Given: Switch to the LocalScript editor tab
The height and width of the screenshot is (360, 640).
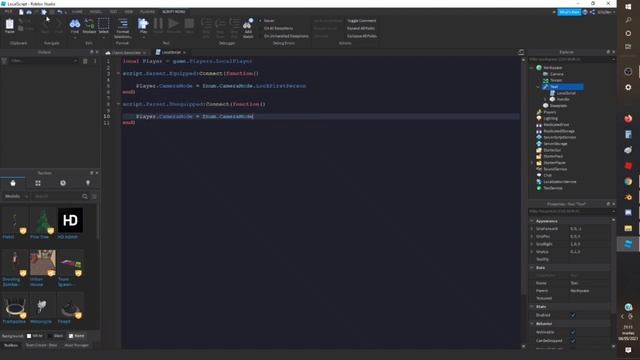Looking at the screenshot, I should point(171,52).
